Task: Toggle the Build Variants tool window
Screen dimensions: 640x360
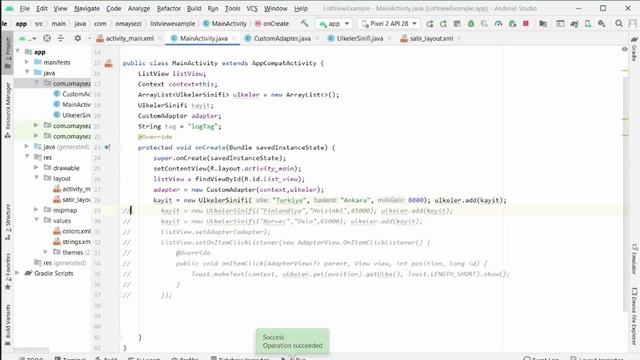Action: click(x=7, y=325)
